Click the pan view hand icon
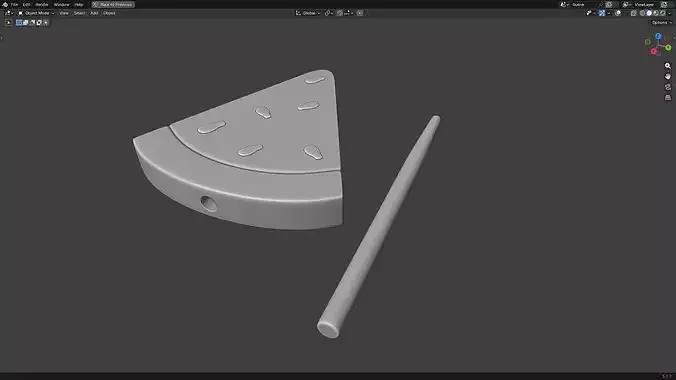 (x=668, y=76)
